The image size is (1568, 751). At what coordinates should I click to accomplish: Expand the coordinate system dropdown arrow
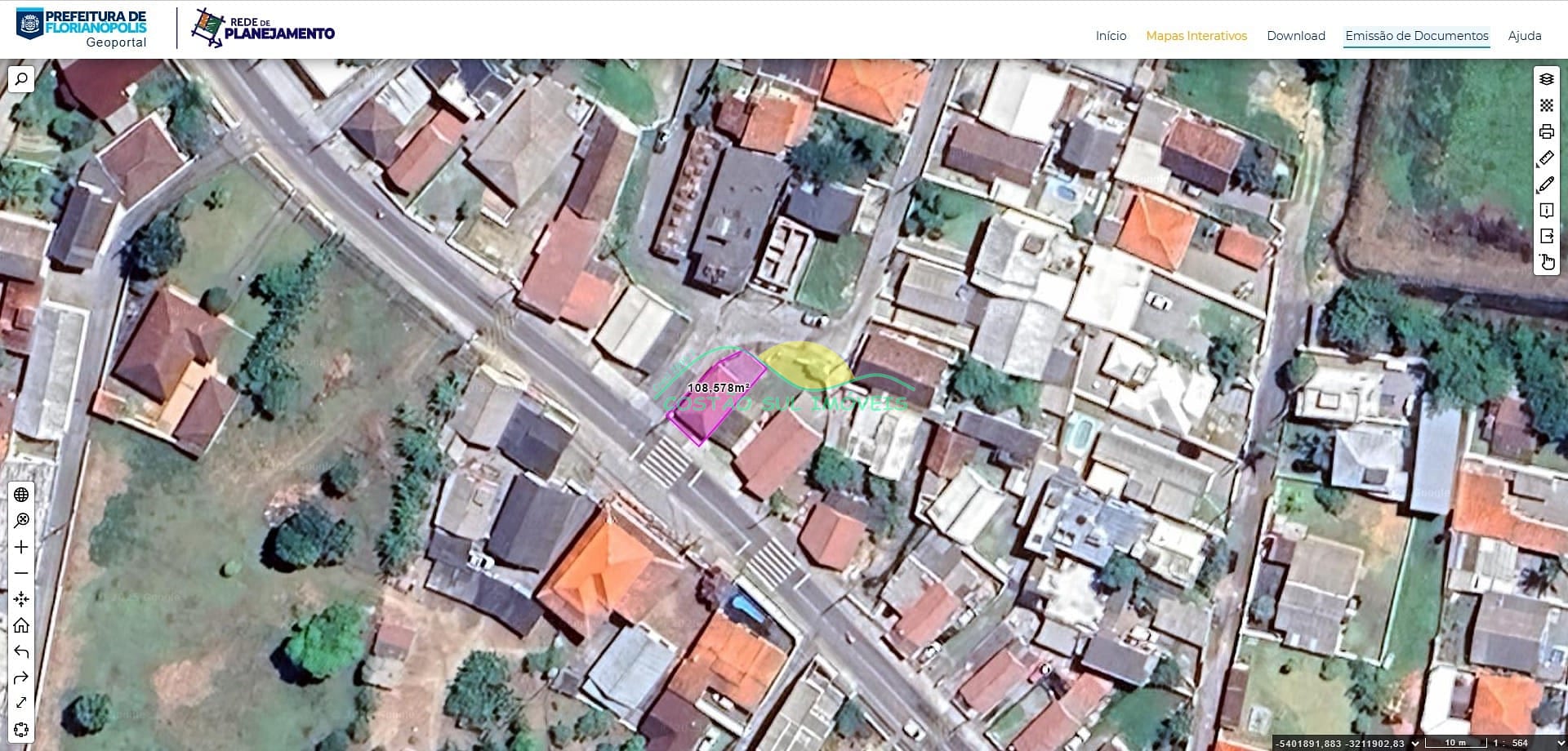(x=1415, y=743)
